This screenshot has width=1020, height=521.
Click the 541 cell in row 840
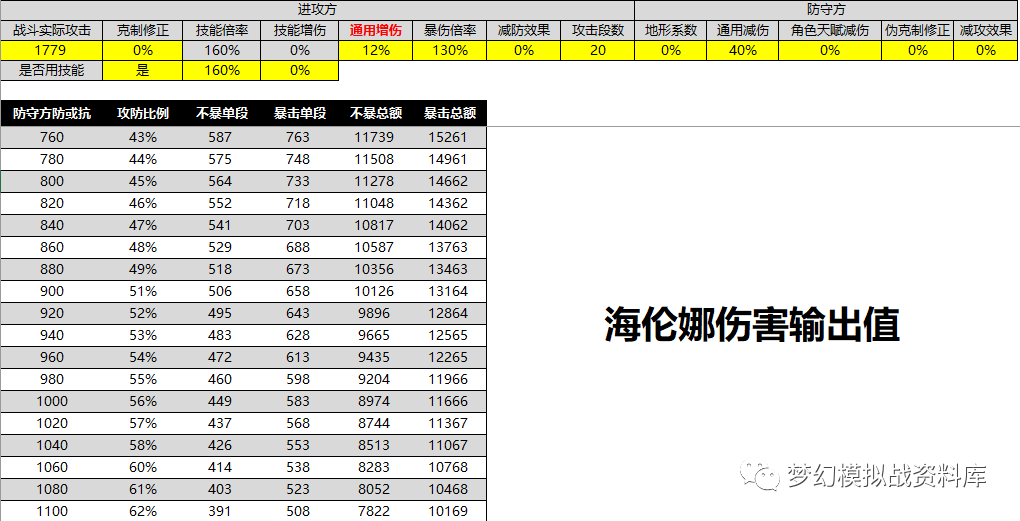[222, 226]
